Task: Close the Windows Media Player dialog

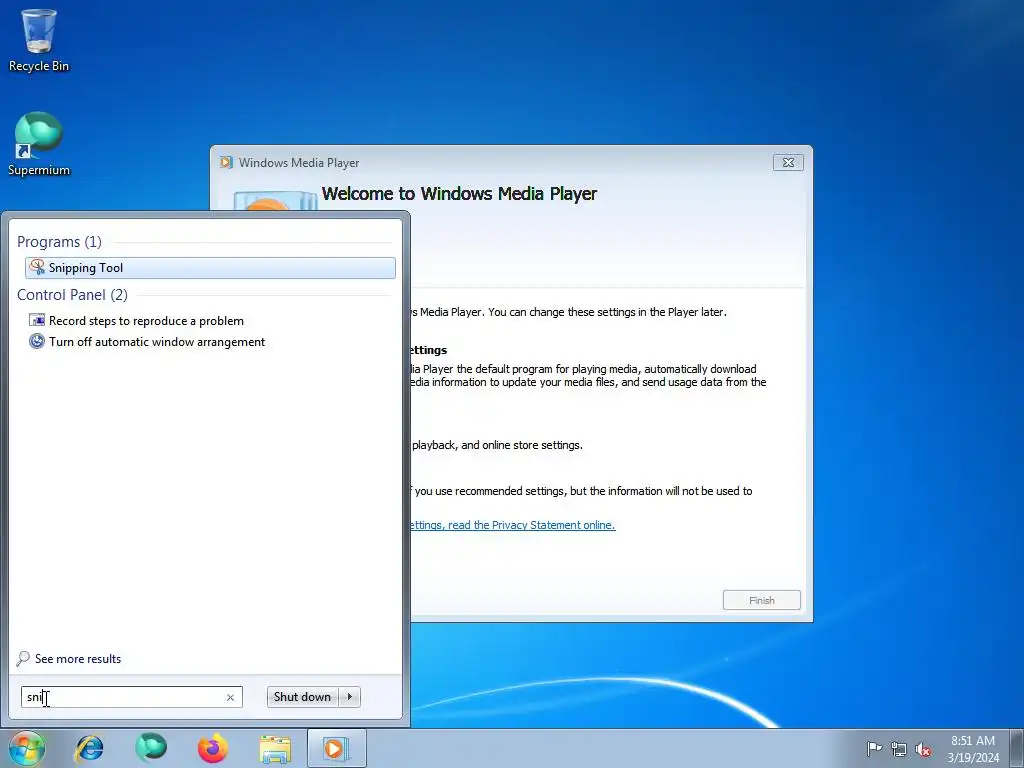Action: 788,163
